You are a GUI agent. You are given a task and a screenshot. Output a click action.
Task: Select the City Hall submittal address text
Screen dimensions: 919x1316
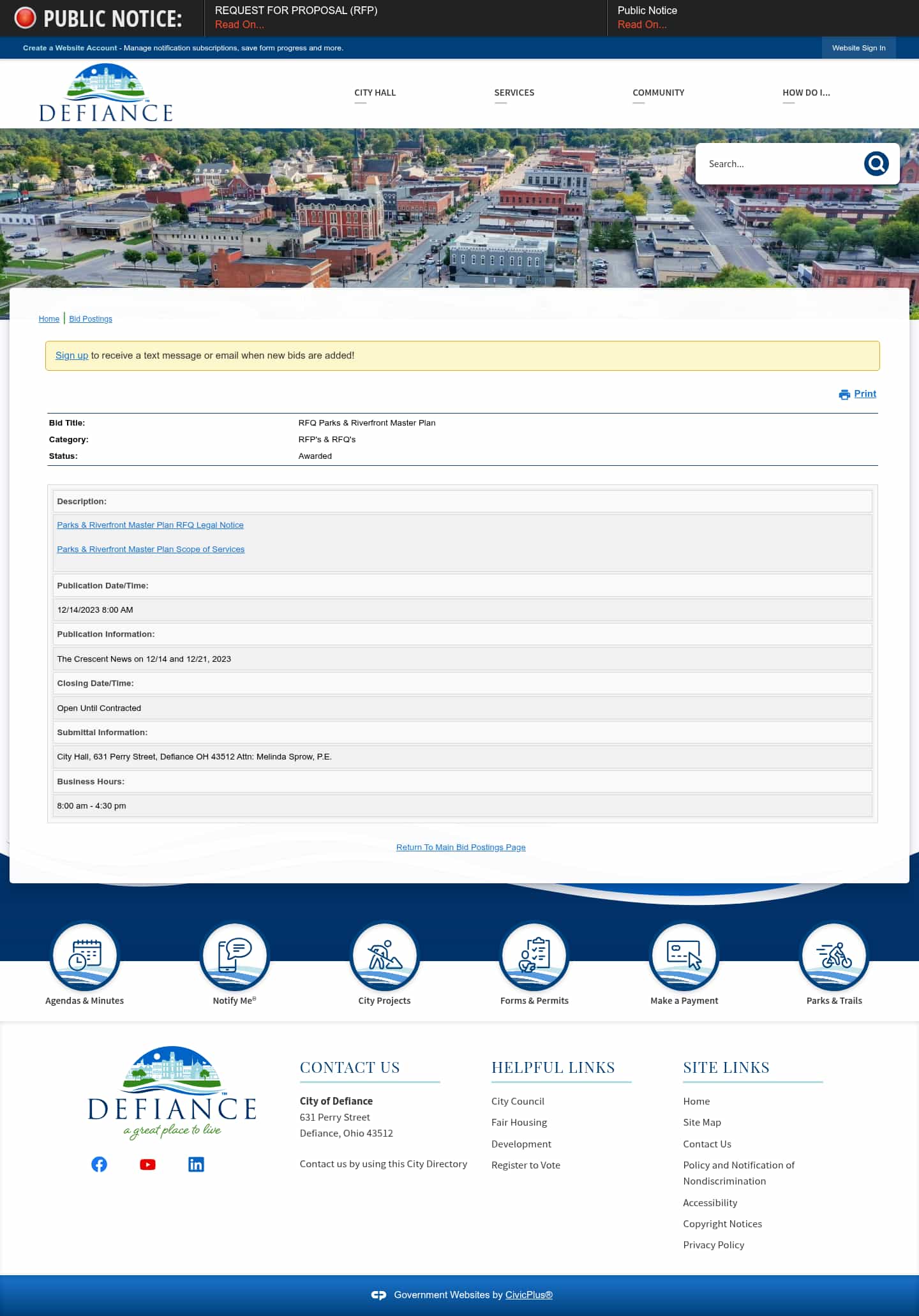195,757
